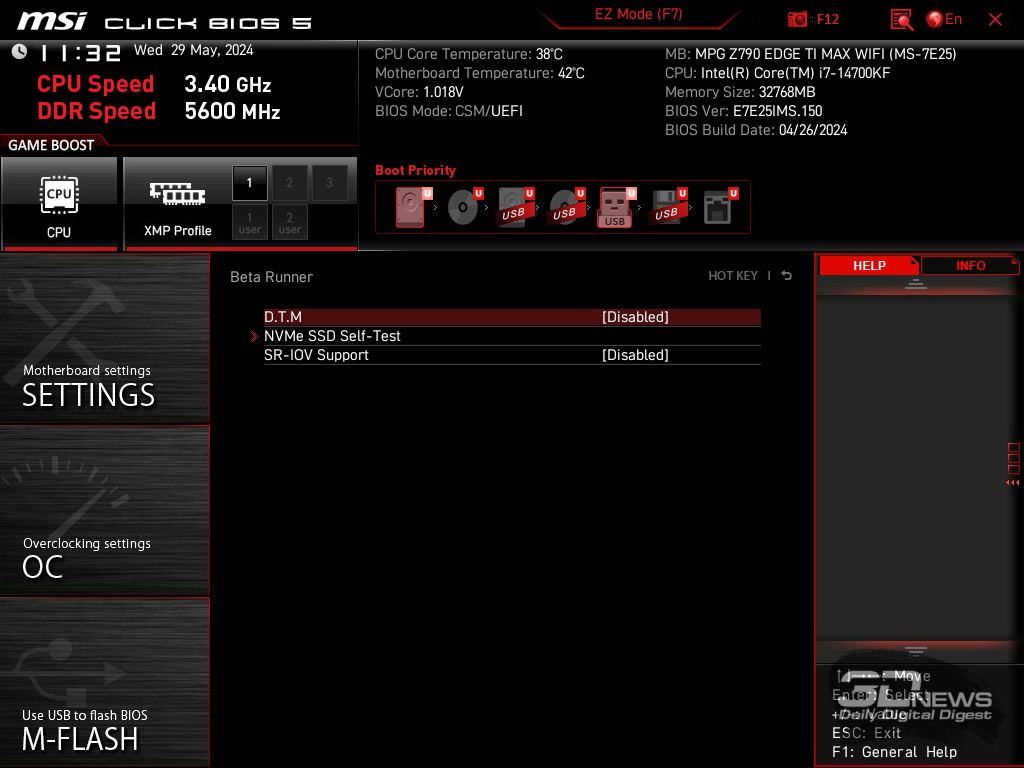1024x768 pixels.
Task: Open the HOT KEY list
Action: pos(733,276)
